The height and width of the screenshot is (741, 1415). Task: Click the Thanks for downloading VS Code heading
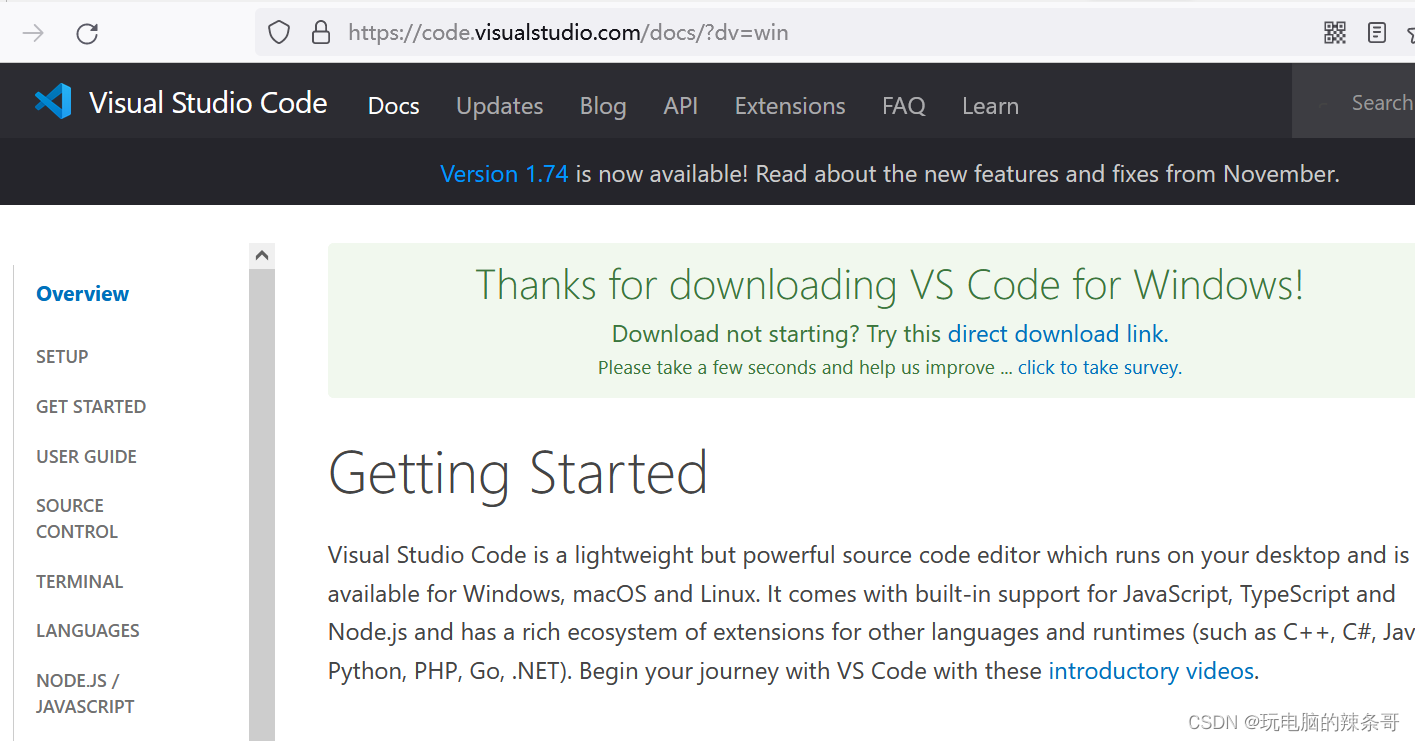[890, 285]
